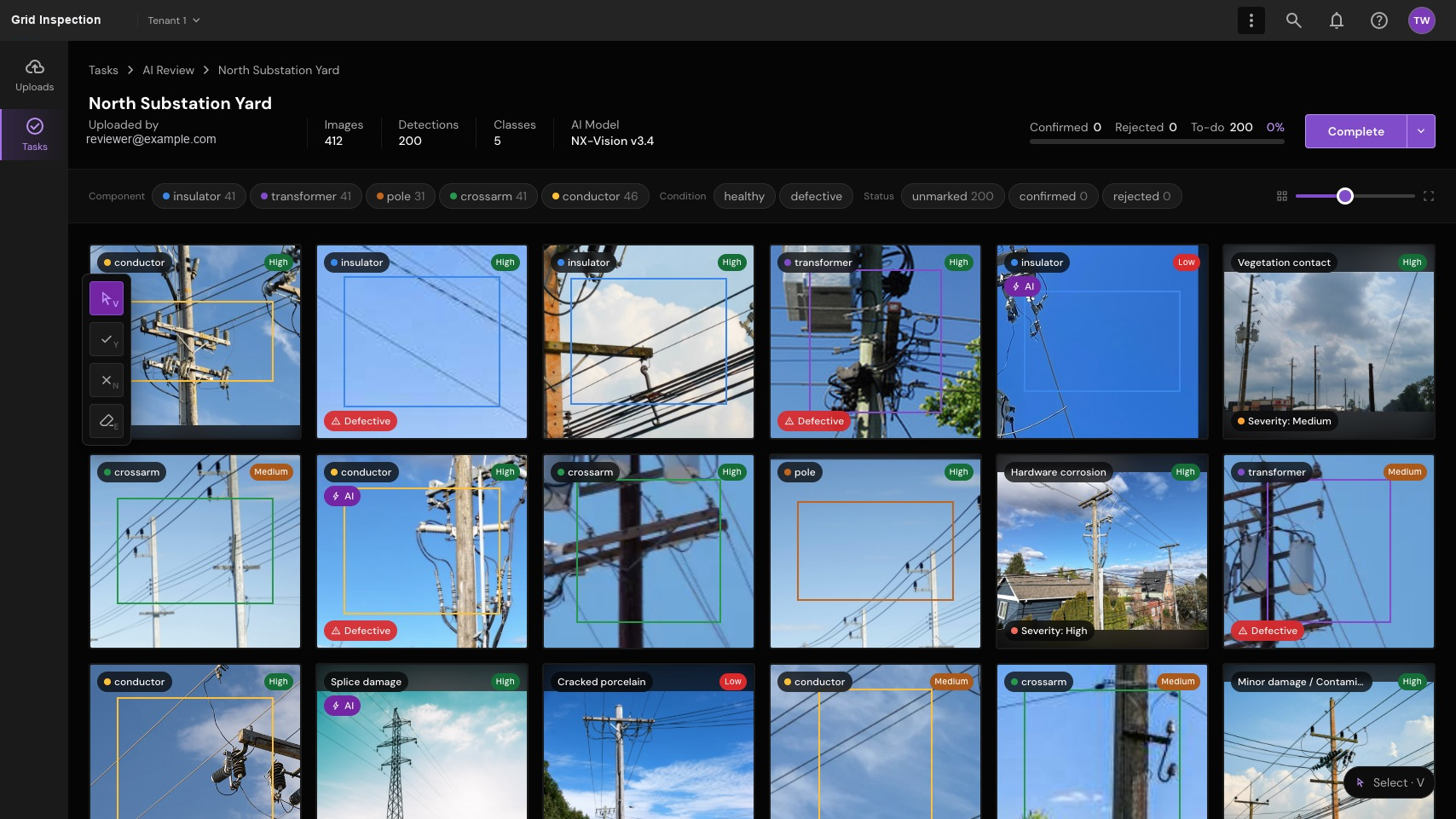The height and width of the screenshot is (819, 1456).
Task: Click the AI badge on insulator Low card
Action: 1023,286
